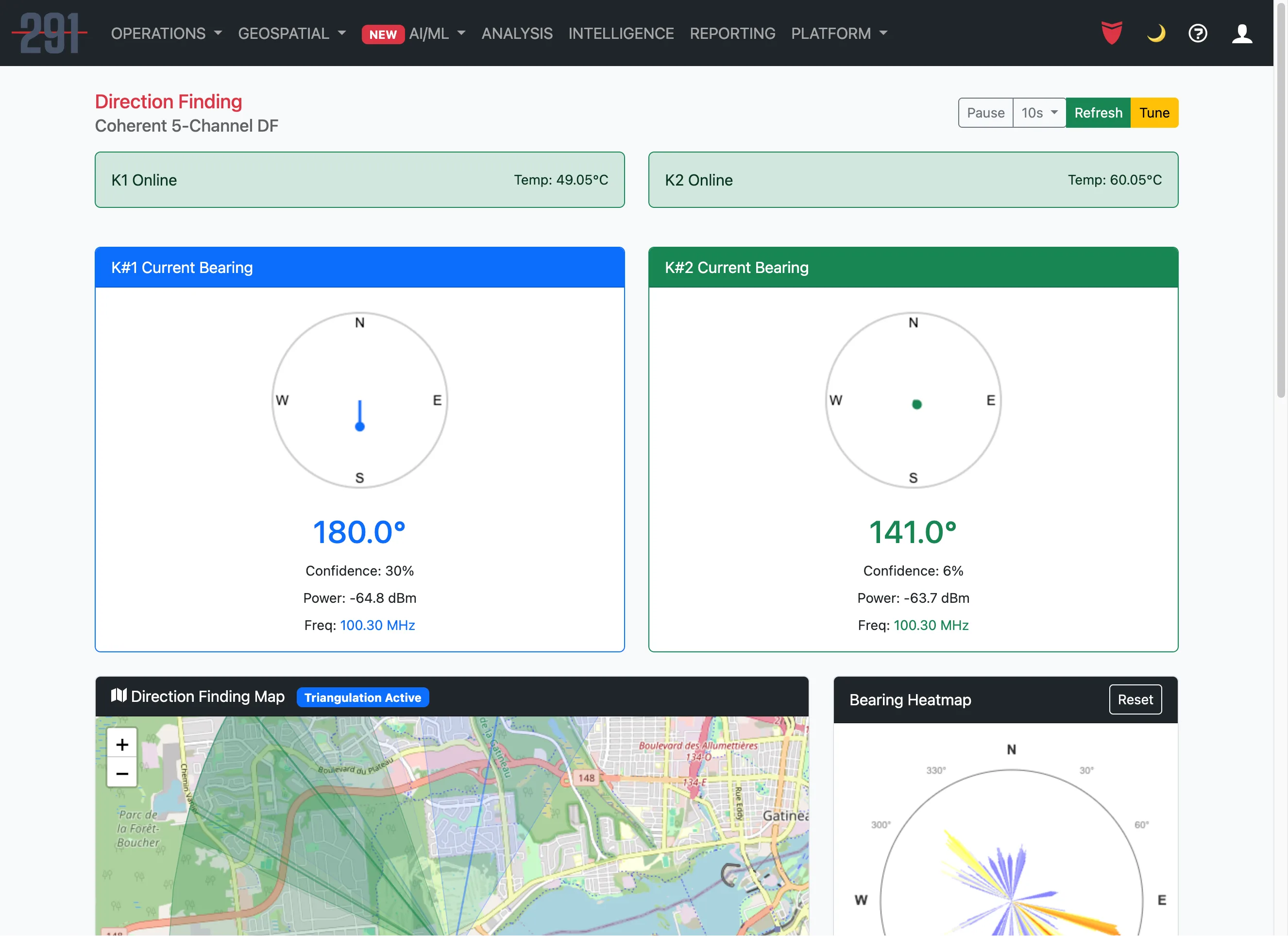
Task: Click the help question mark icon
Action: click(x=1198, y=34)
